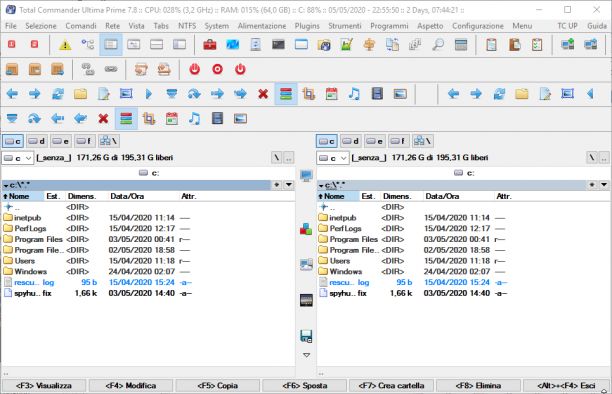The width and height of the screenshot is (612, 394).
Task: Open the Alimentazione menu
Action: (x=262, y=26)
